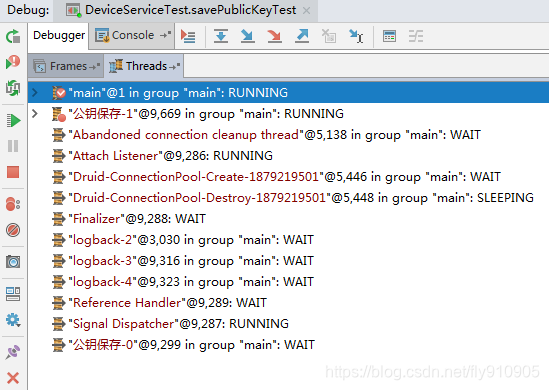Select logback-4 thread row

(289, 282)
